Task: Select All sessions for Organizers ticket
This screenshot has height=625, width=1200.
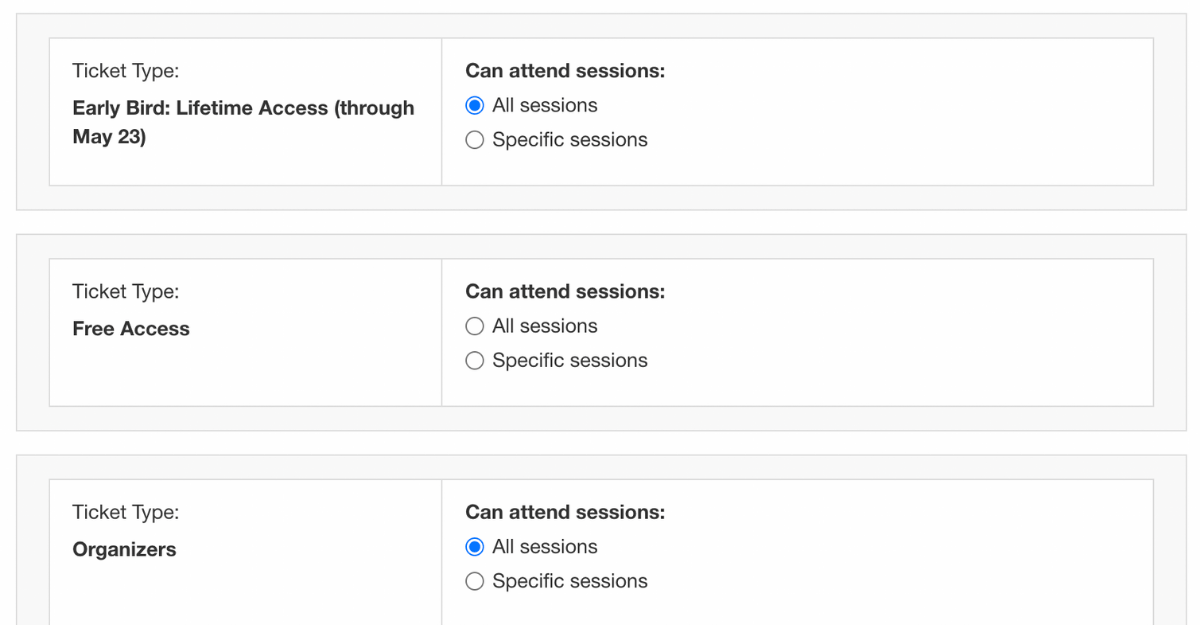Action: (474, 547)
